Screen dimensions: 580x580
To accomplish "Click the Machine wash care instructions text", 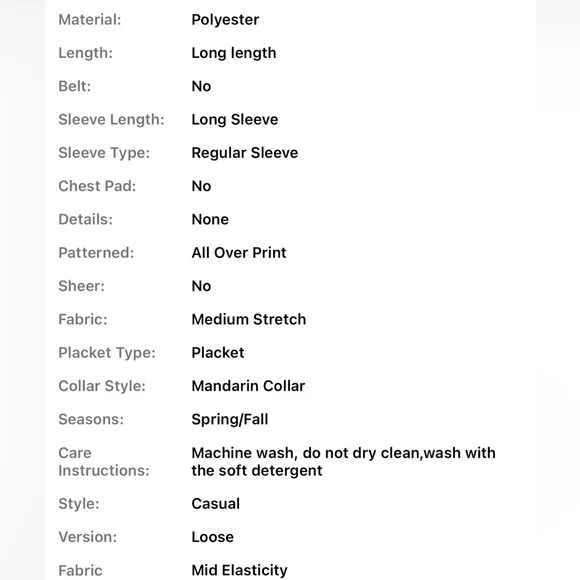I will coord(343,462).
